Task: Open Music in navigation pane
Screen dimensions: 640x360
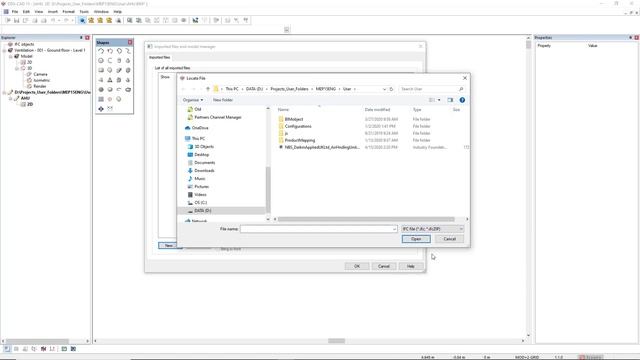Action: (x=200, y=179)
